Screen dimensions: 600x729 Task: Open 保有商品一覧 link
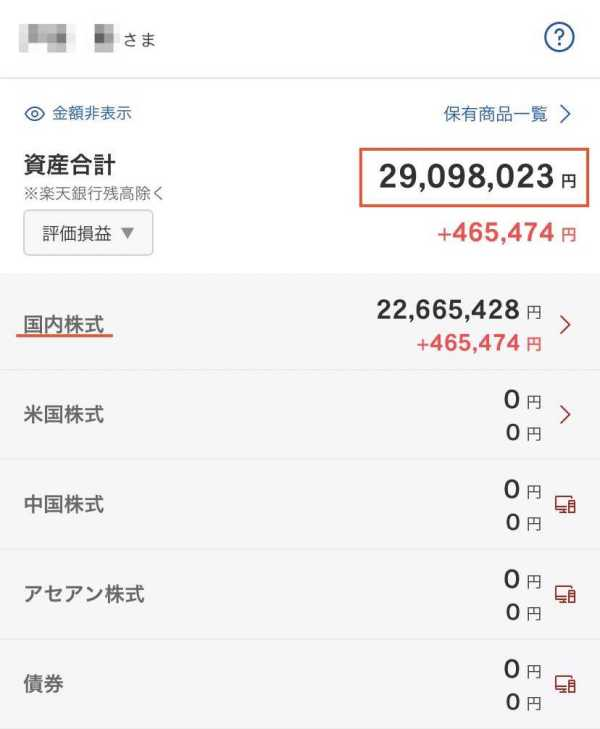[x=495, y=114]
